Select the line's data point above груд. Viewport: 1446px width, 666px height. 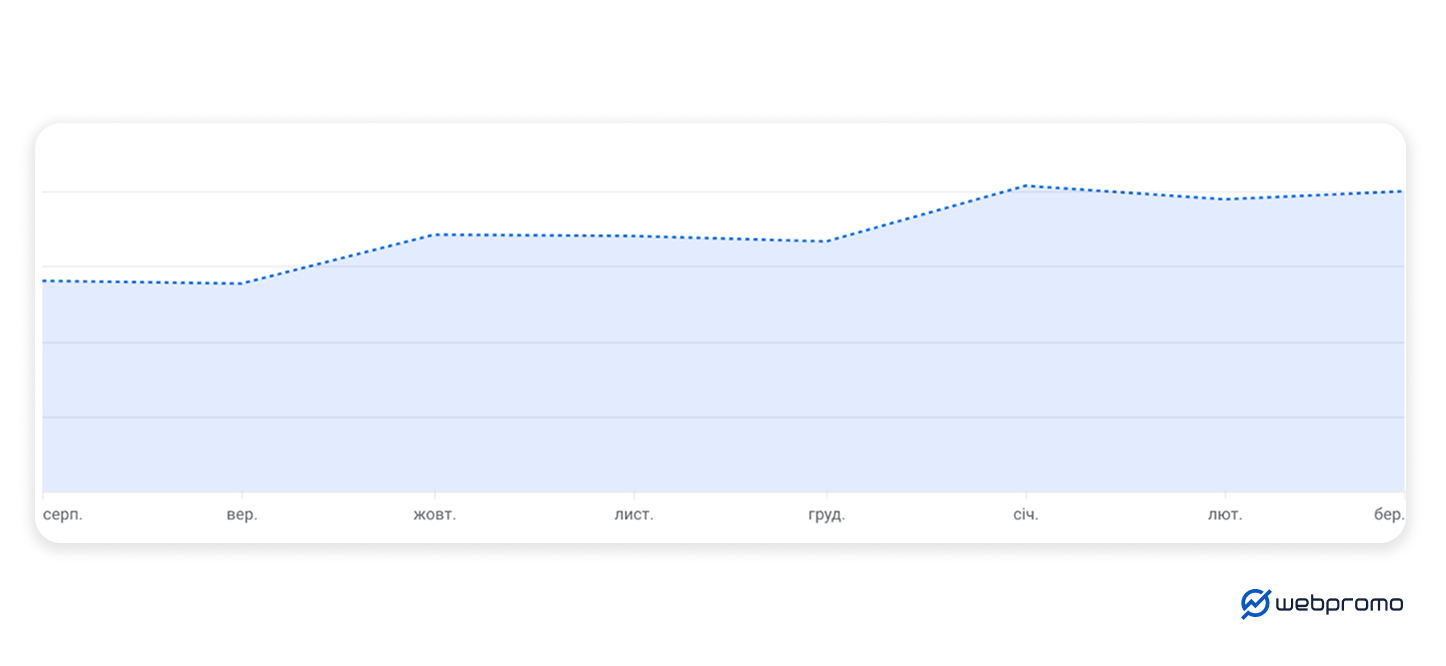[826, 241]
